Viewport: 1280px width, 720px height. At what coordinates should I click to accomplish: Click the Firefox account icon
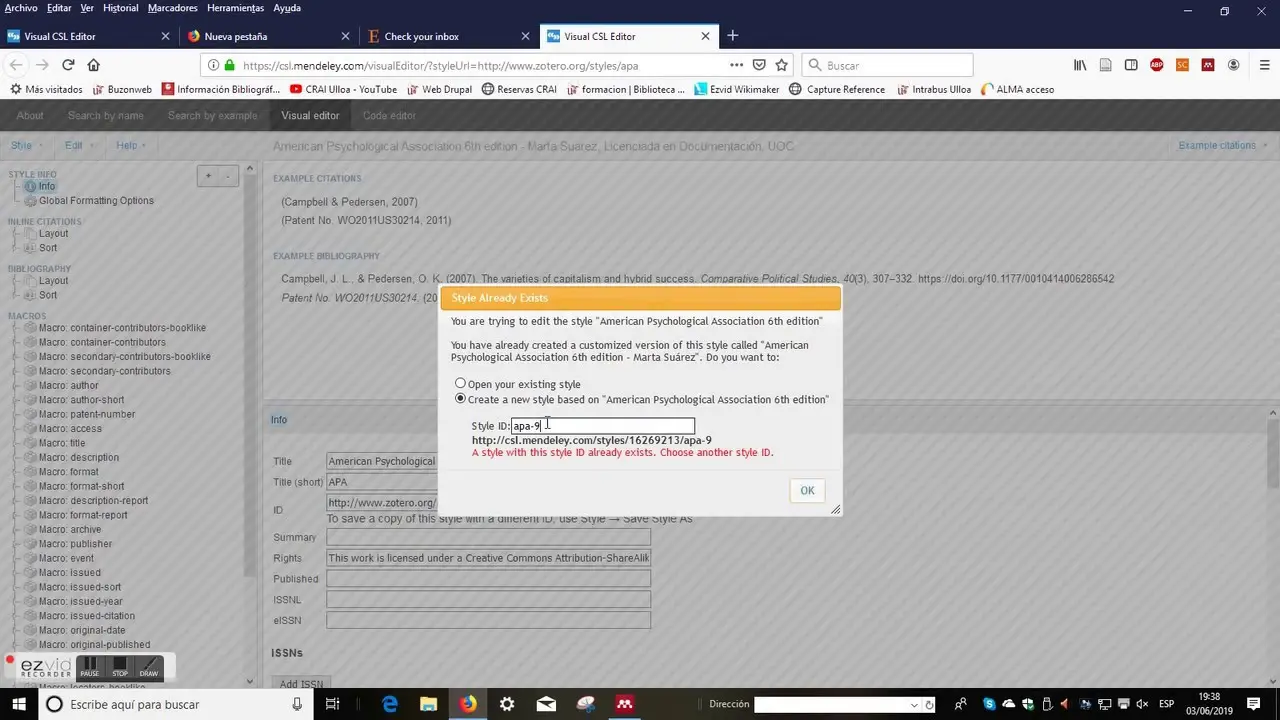tap(1232, 65)
